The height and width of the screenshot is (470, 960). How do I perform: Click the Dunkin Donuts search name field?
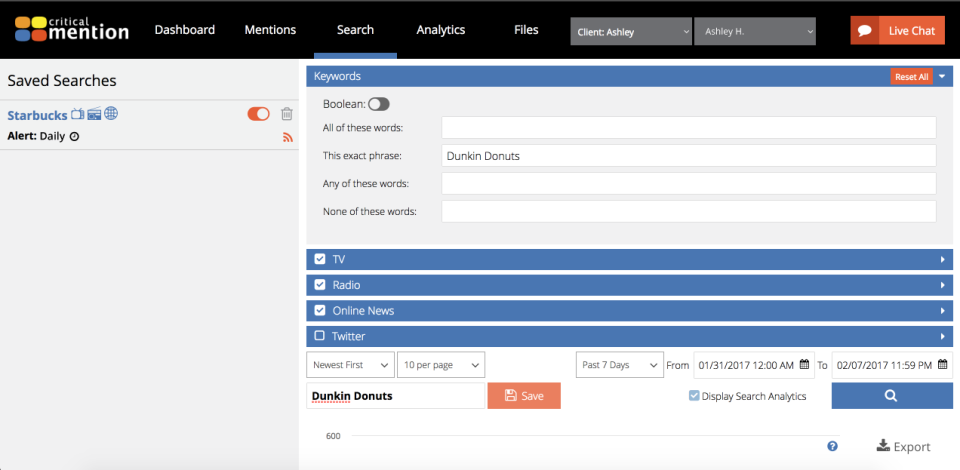pyautogui.click(x=396, y=396)
